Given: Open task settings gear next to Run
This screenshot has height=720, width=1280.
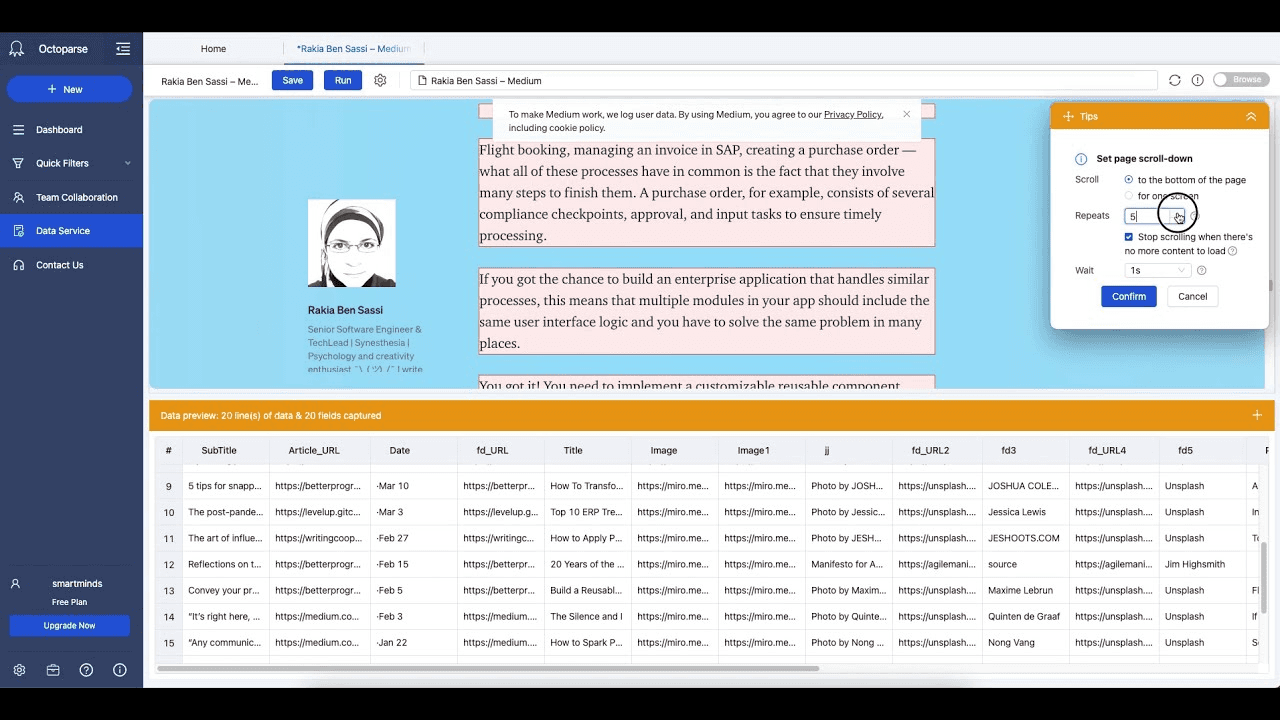Looking at the screenshot, I should coord(380,80).
